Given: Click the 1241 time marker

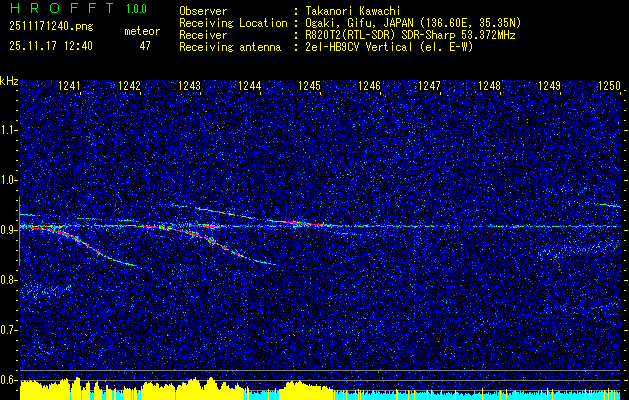Looking at the screenshot, I should [x=70, y=85].
